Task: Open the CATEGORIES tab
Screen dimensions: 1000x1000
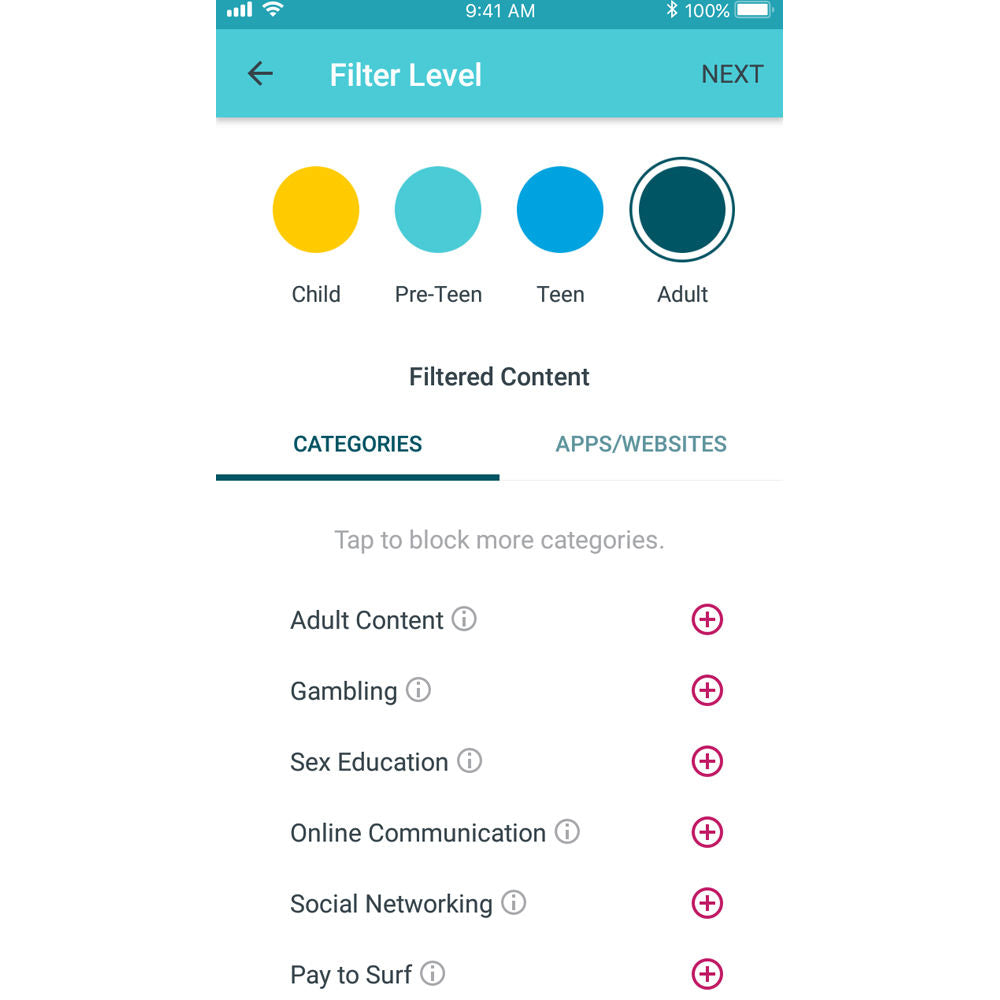Action: 358,444
